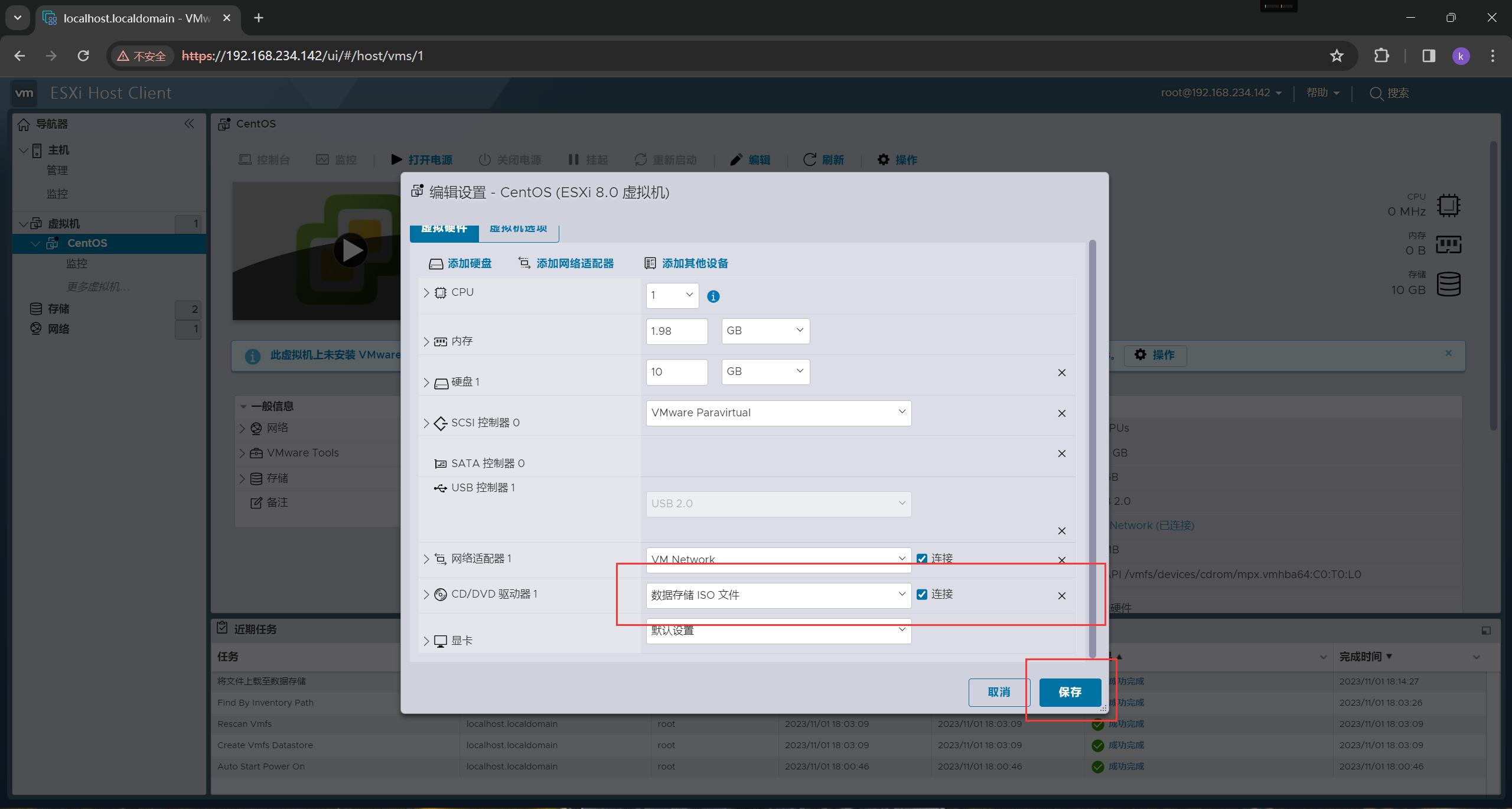Viewport: 1512px width, 809px height.
Task: Open the 显卡 默认设置 dropdown
Action: (x=778, y=631)
